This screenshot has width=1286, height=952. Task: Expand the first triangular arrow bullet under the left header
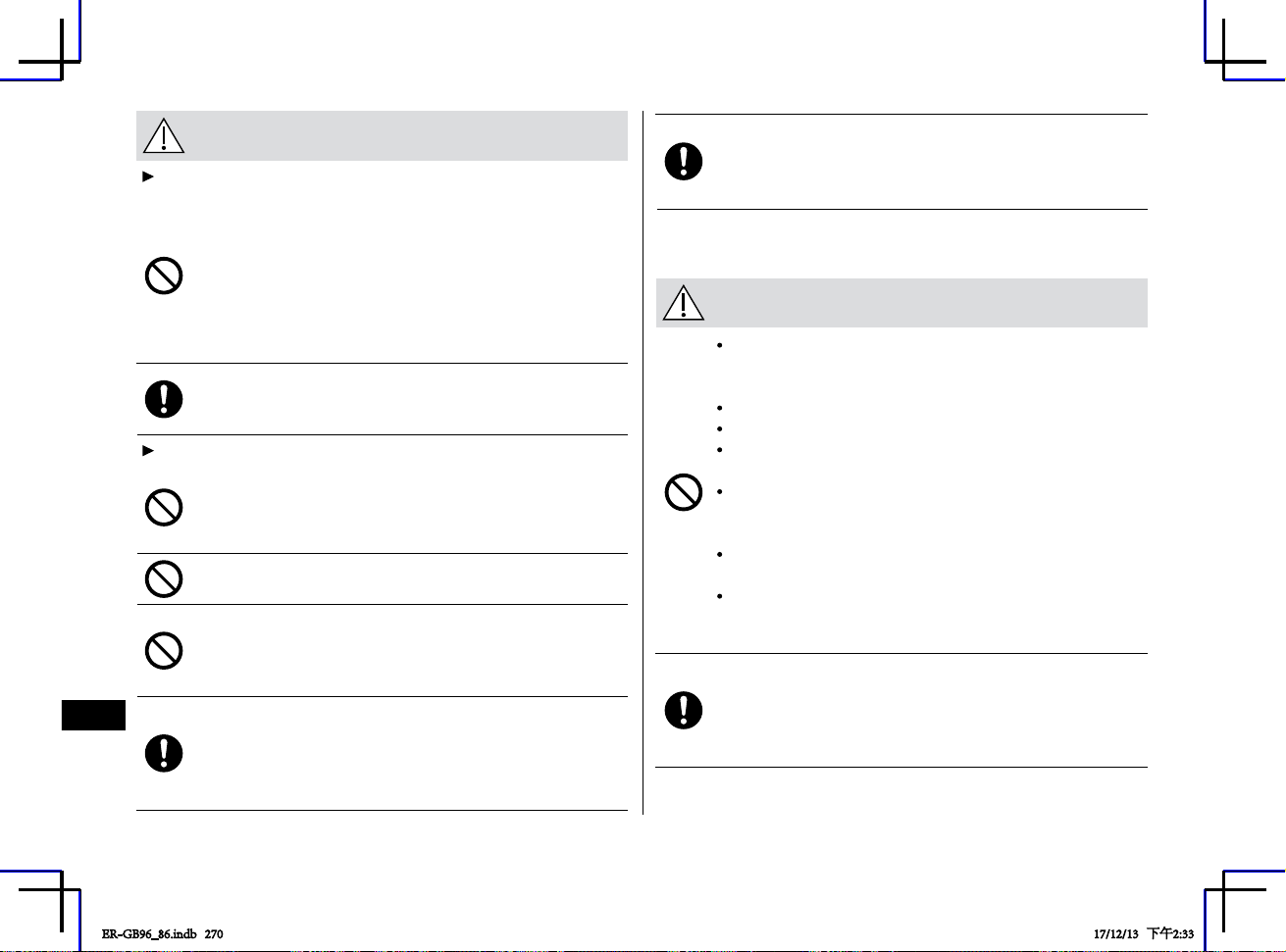pyautogui.click(x=148, y=176)
